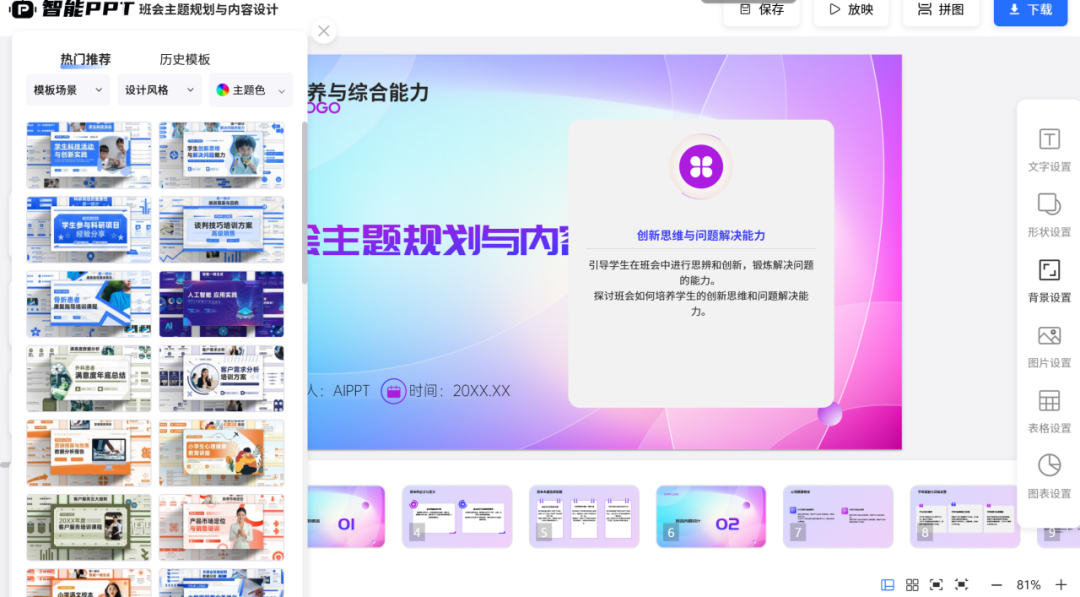1080x597 pixels.
Task: Enter fullscreen via the expand icon
Action: point(961,582)
